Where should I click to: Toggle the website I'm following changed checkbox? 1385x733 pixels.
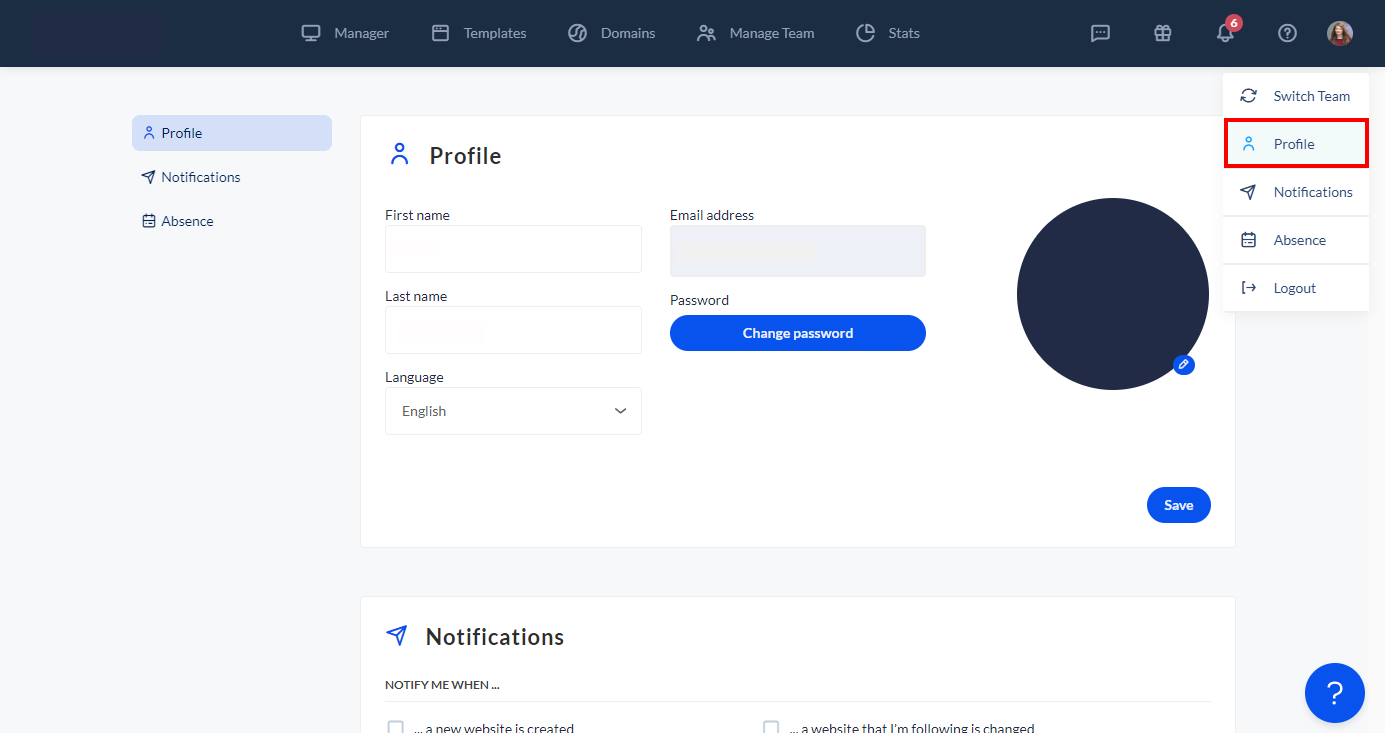(x=771, y=727)
